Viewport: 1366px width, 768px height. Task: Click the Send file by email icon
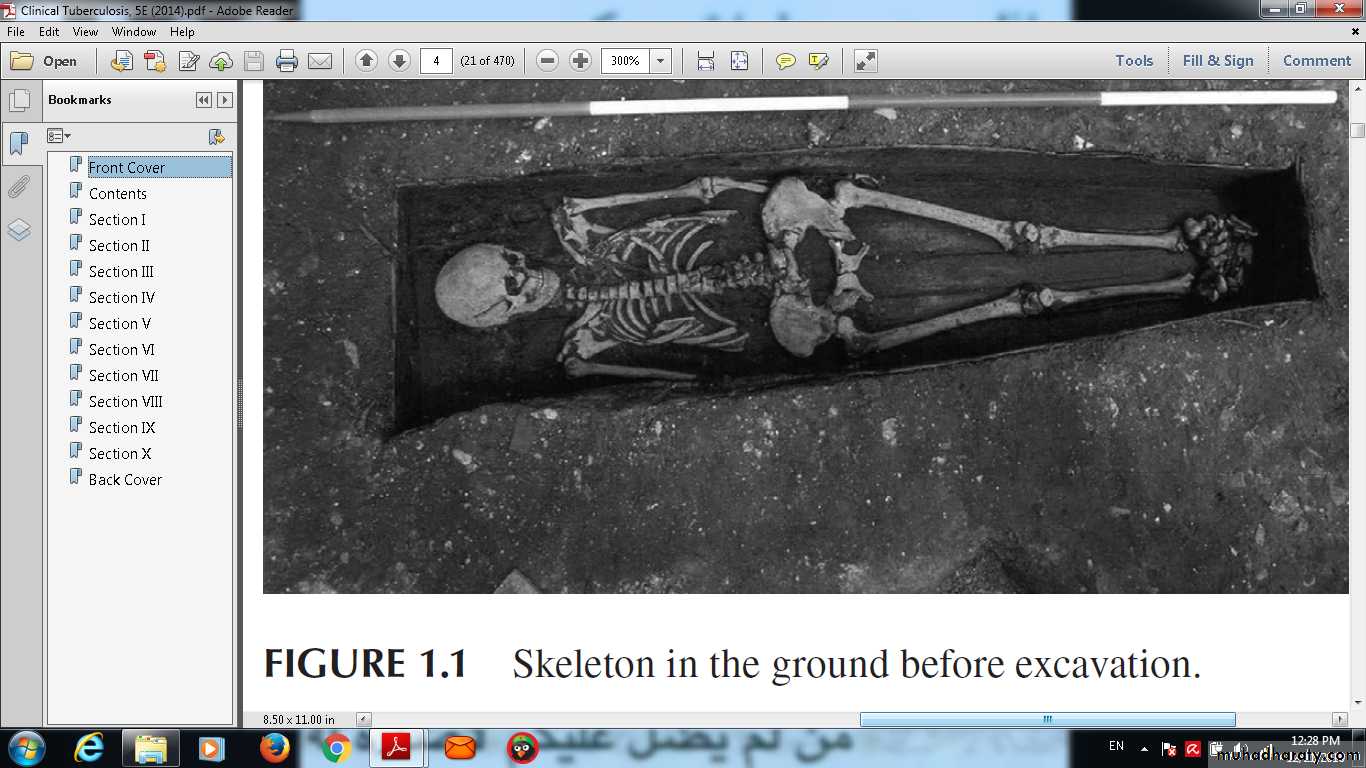[320, 61]
